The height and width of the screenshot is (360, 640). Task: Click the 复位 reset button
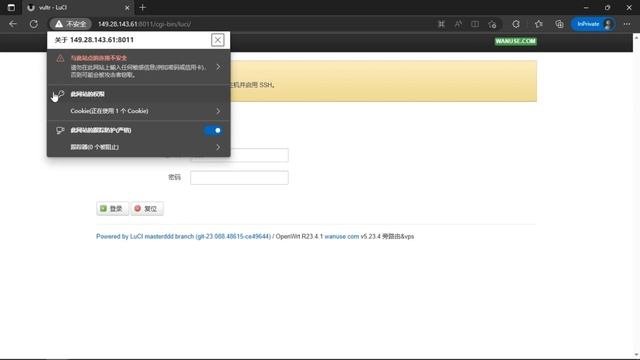[x=147, y=209]
